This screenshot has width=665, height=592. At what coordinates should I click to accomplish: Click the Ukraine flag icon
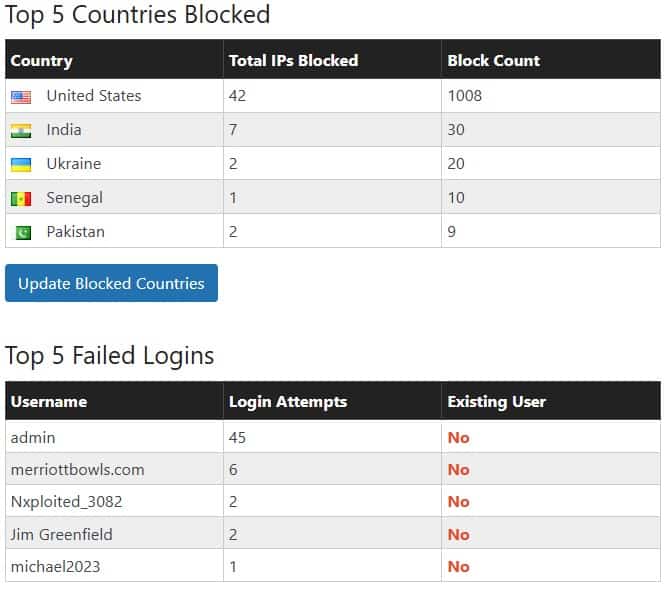pos(21,165)
